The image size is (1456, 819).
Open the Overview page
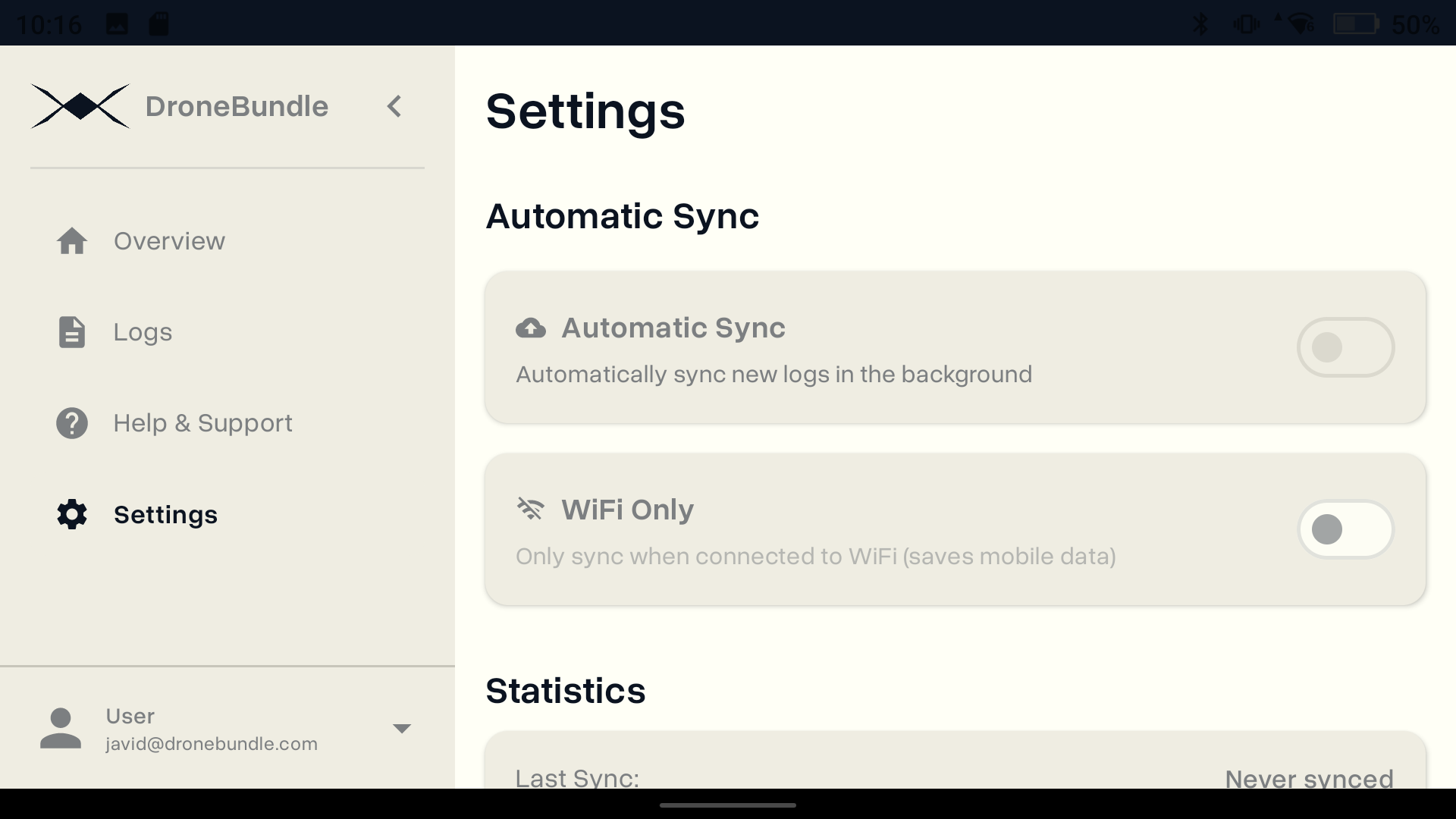pyautogui.click(x=169, y=241)
